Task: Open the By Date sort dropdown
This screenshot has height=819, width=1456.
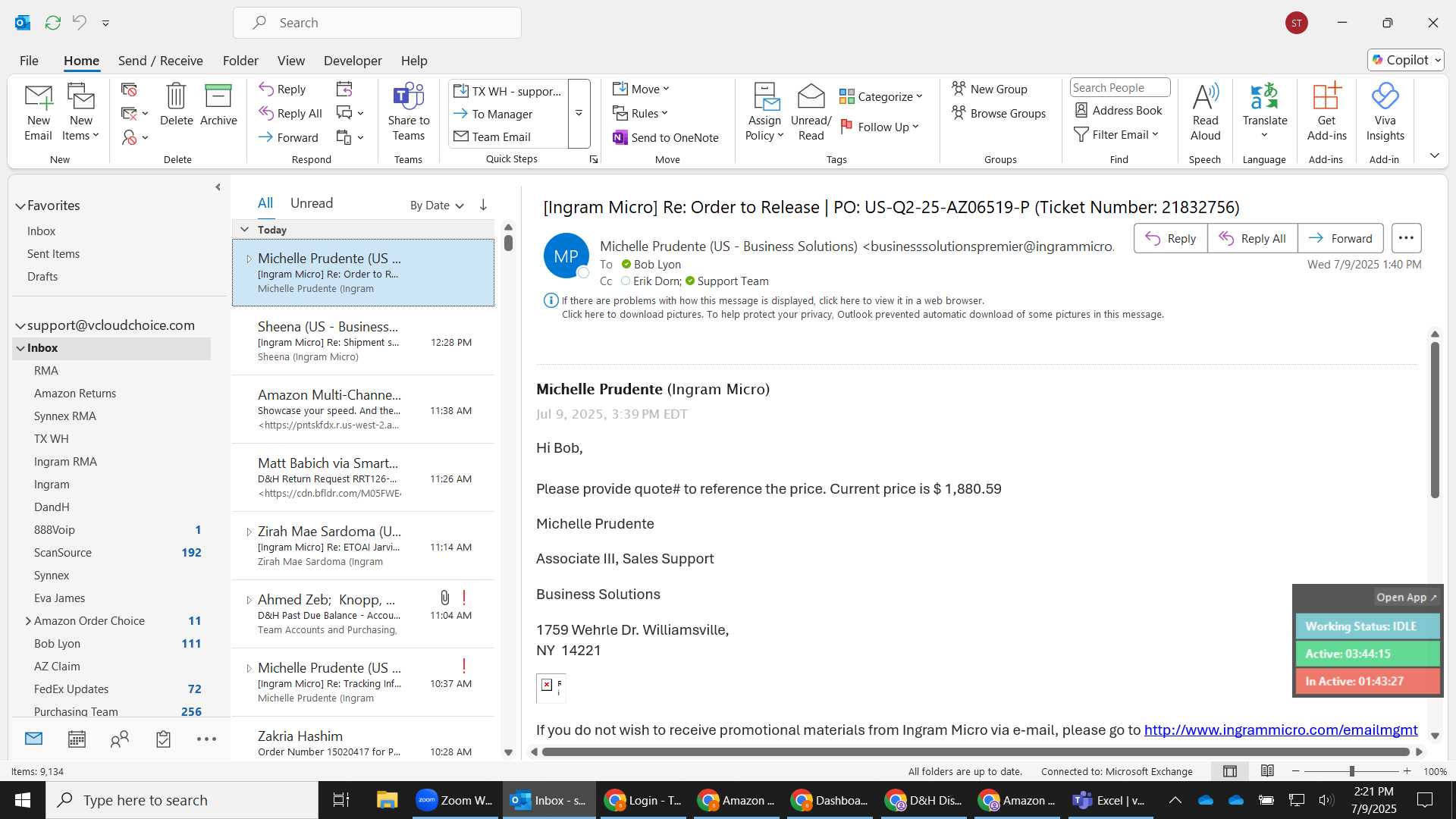Action: (437, 205)
